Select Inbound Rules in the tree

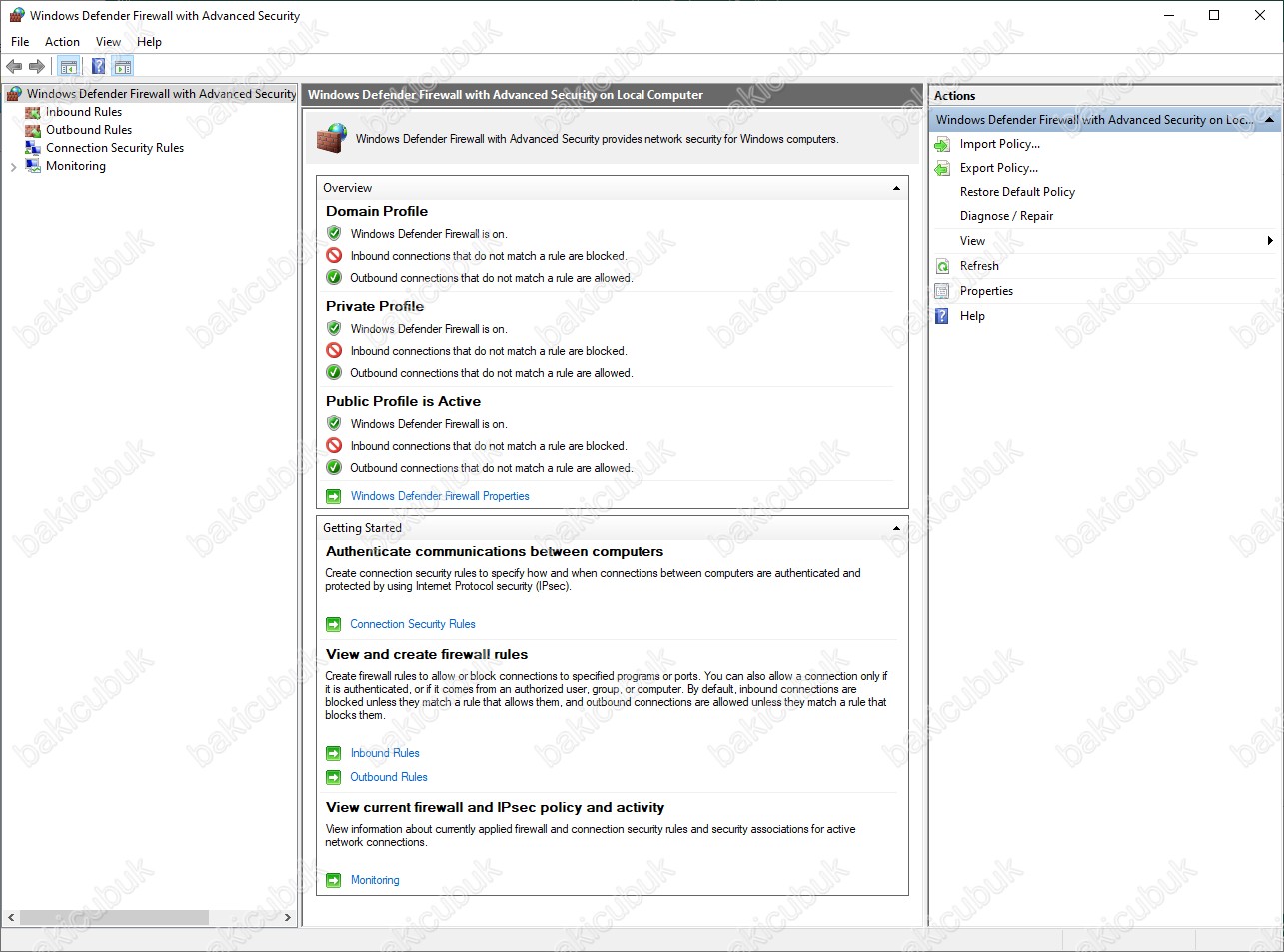point(84,112)
